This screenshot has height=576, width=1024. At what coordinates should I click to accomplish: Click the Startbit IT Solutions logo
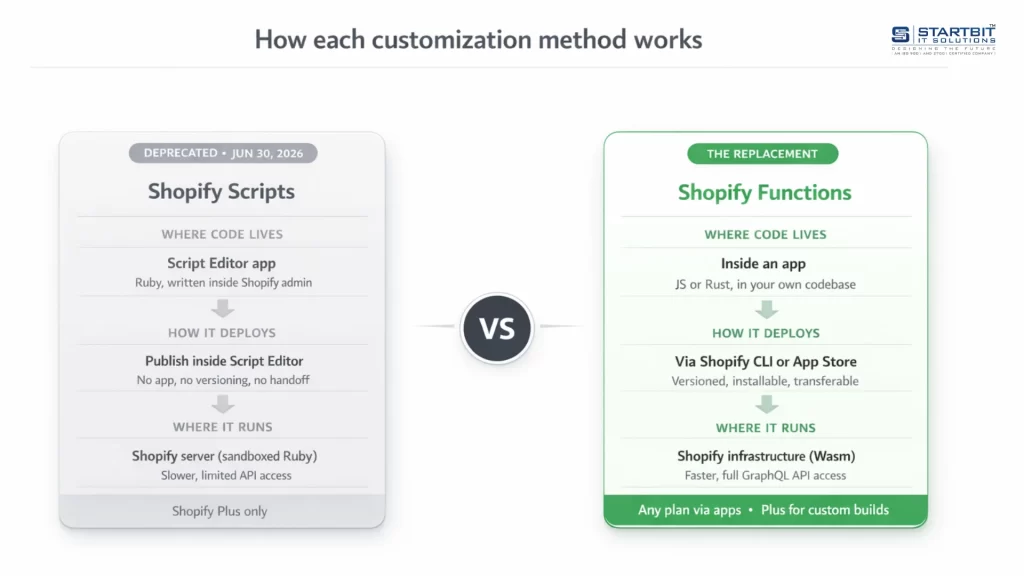pos(942,39)
